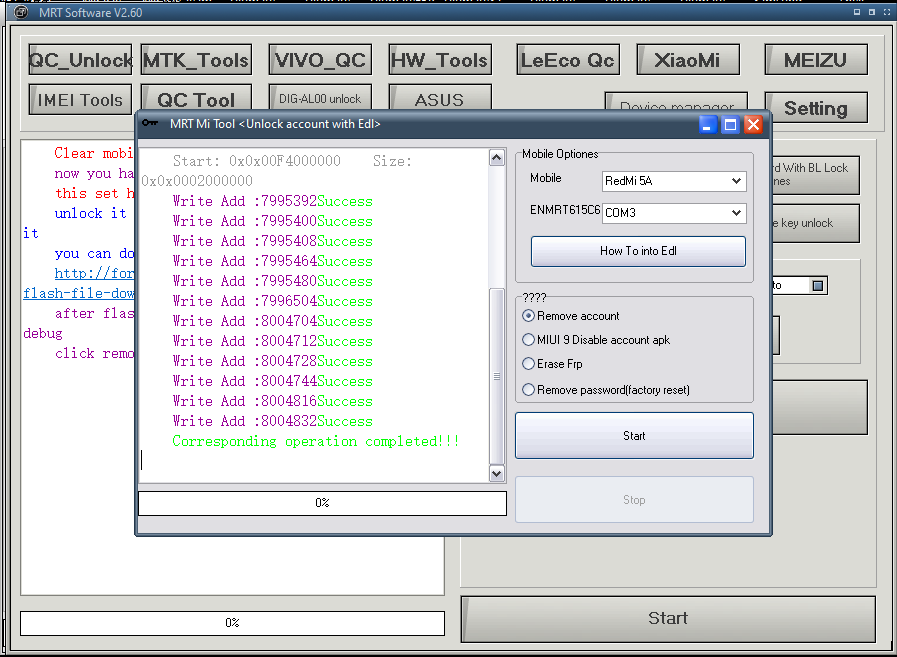Open the MTK_Tools tab
The image size is (897, 657).
click(196, 60)
